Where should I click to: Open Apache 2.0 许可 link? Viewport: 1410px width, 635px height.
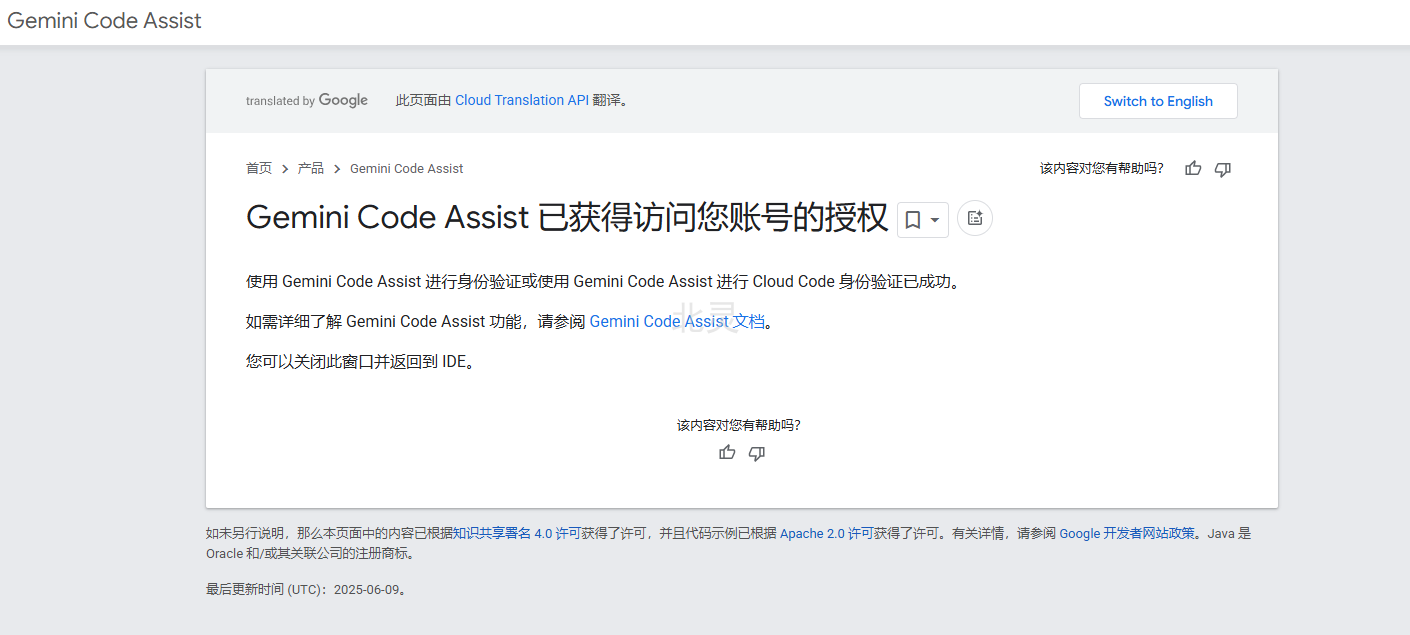pos(827,534)
